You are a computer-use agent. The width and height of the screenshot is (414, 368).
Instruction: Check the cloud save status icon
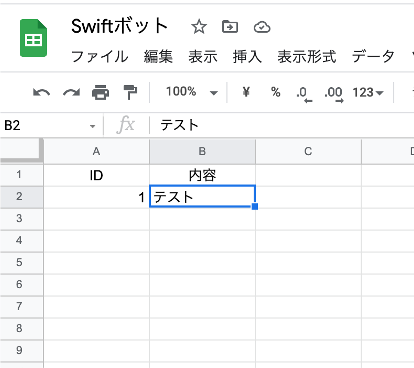pyautogui.click(x=262, y=27)
